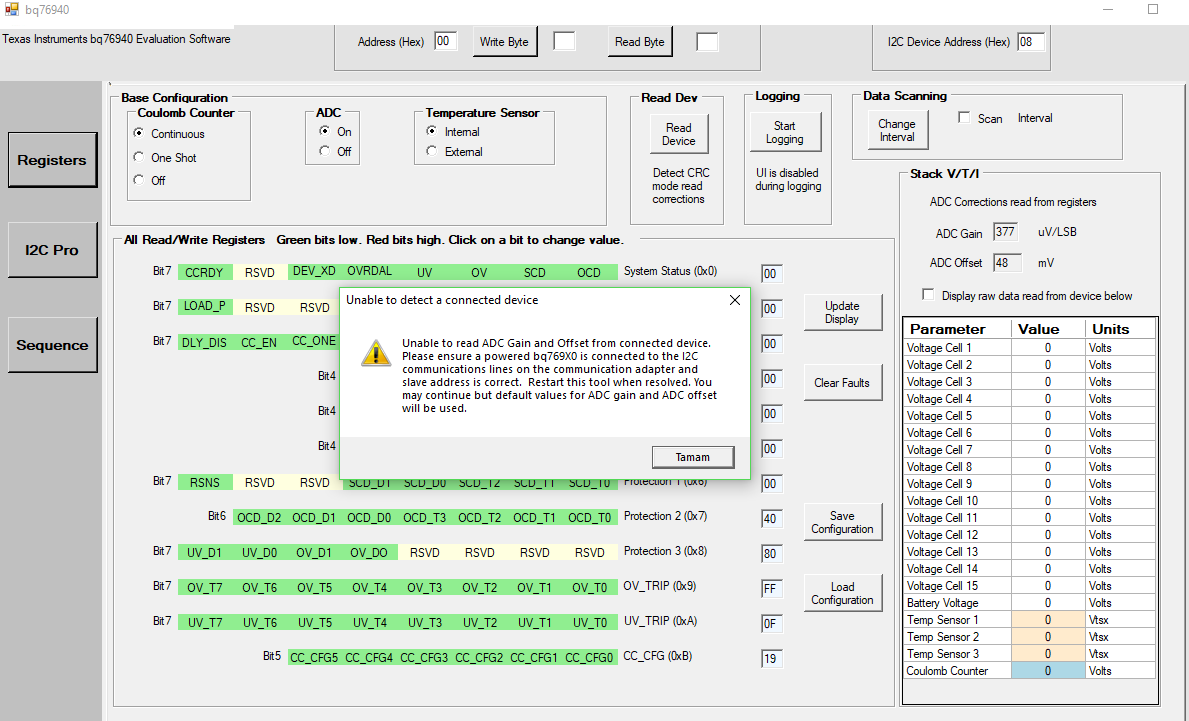The image size is (1189, 721).
Task: Focus the Address (Hex) input field
Action: 445,42
